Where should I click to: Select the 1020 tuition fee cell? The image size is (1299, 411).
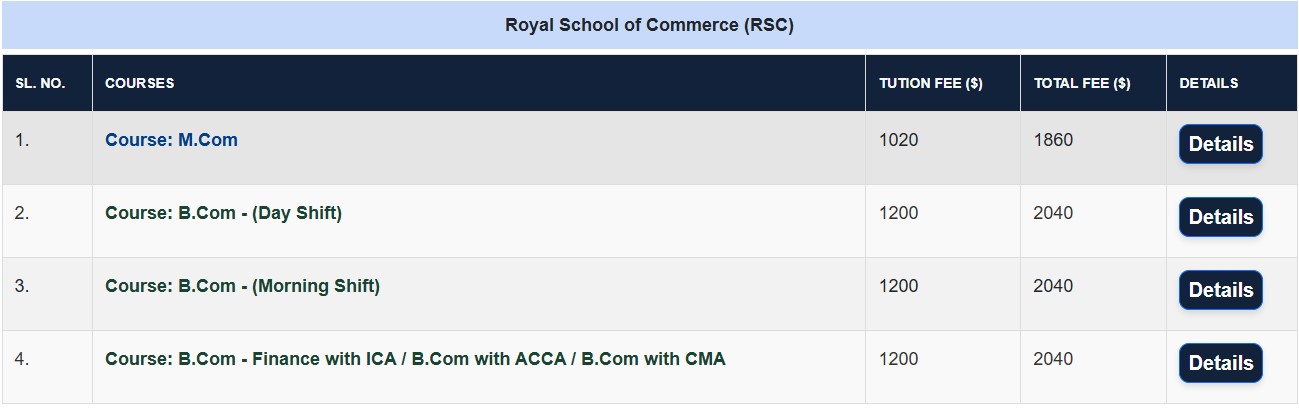pyautogui.click(x=943, y=148)
